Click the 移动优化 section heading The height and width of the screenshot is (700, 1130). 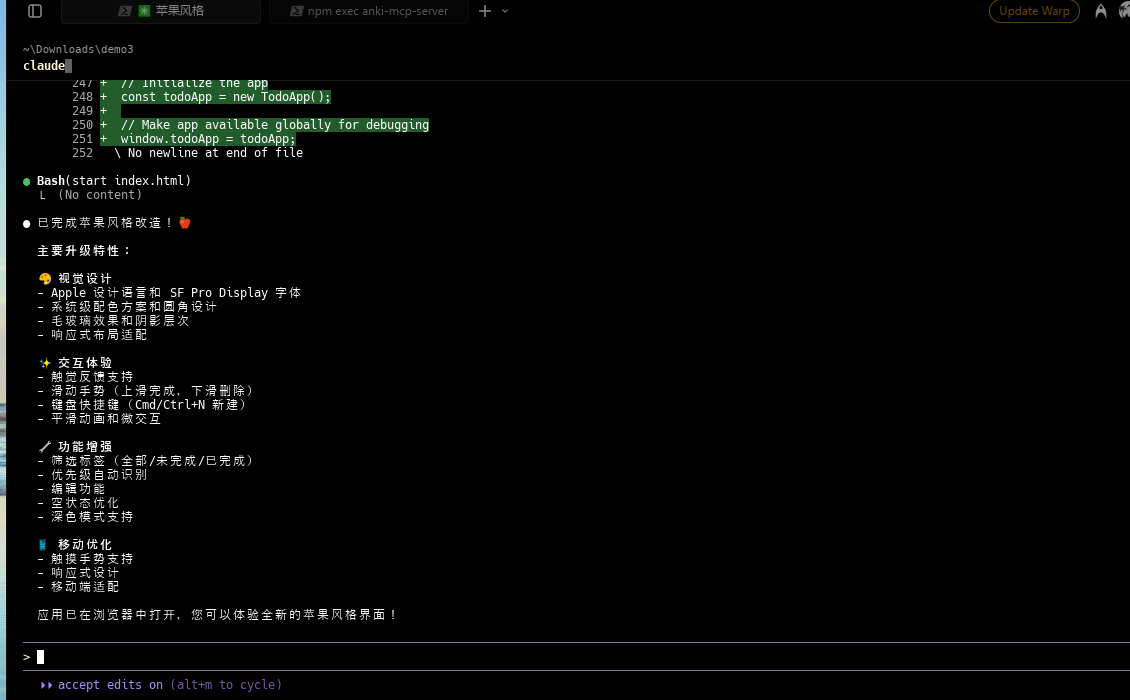coord(84,545)
